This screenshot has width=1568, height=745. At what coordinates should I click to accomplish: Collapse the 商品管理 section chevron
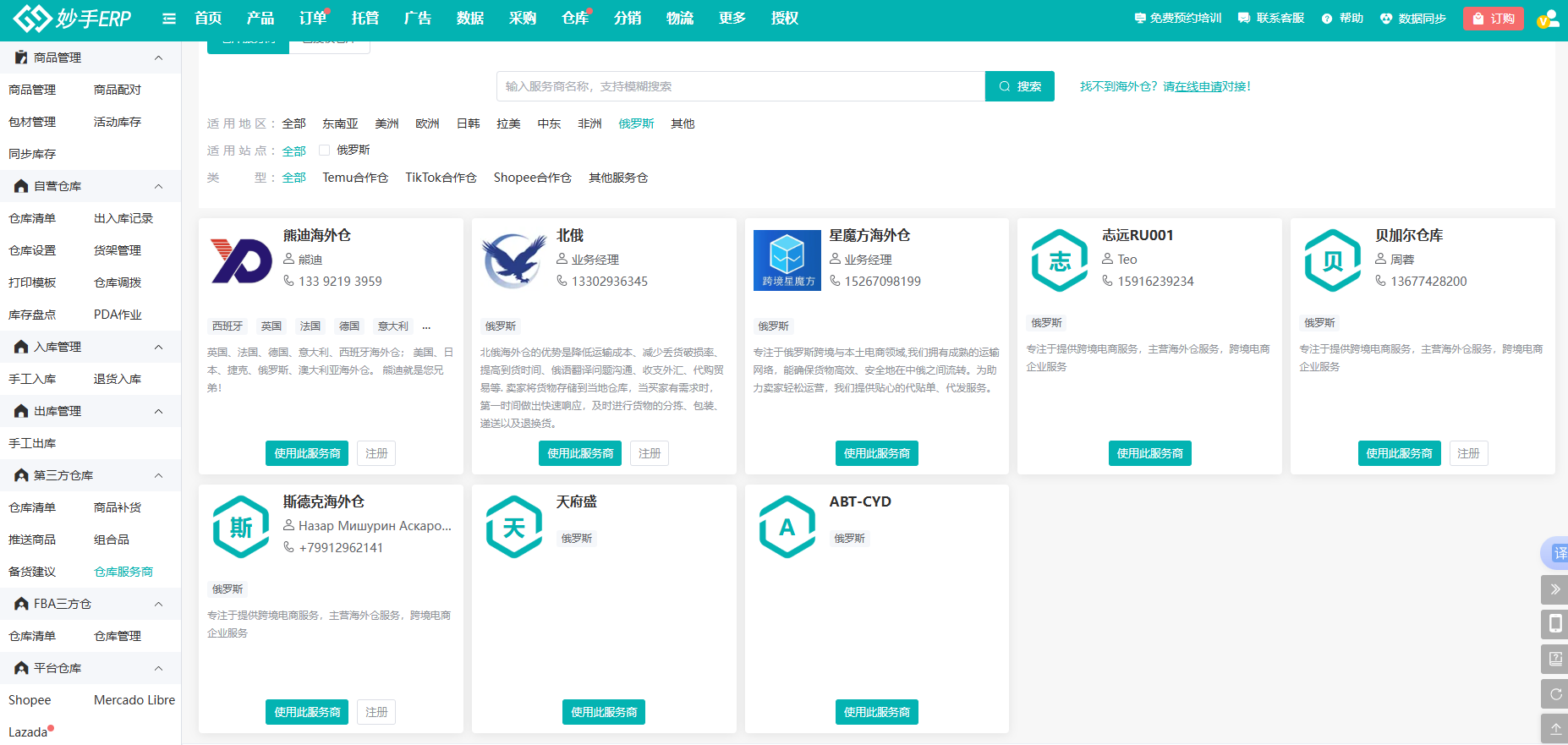(x=158, y=58)
